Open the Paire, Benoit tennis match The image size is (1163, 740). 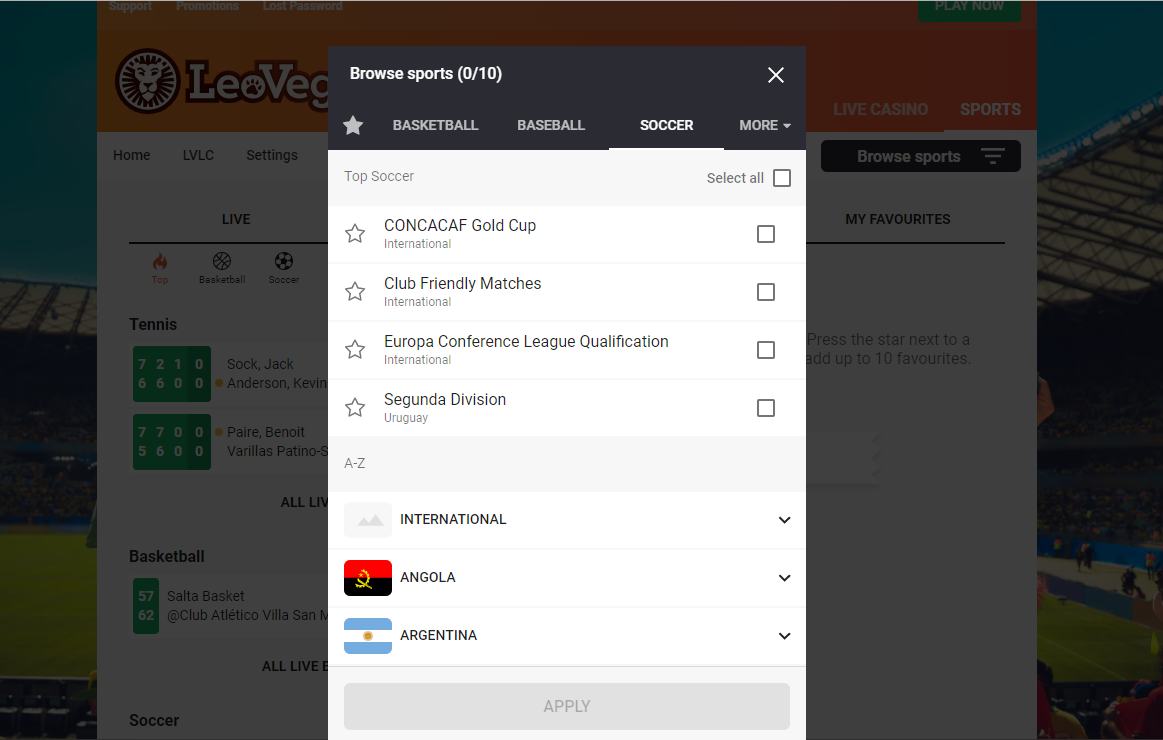click(230, 442)
